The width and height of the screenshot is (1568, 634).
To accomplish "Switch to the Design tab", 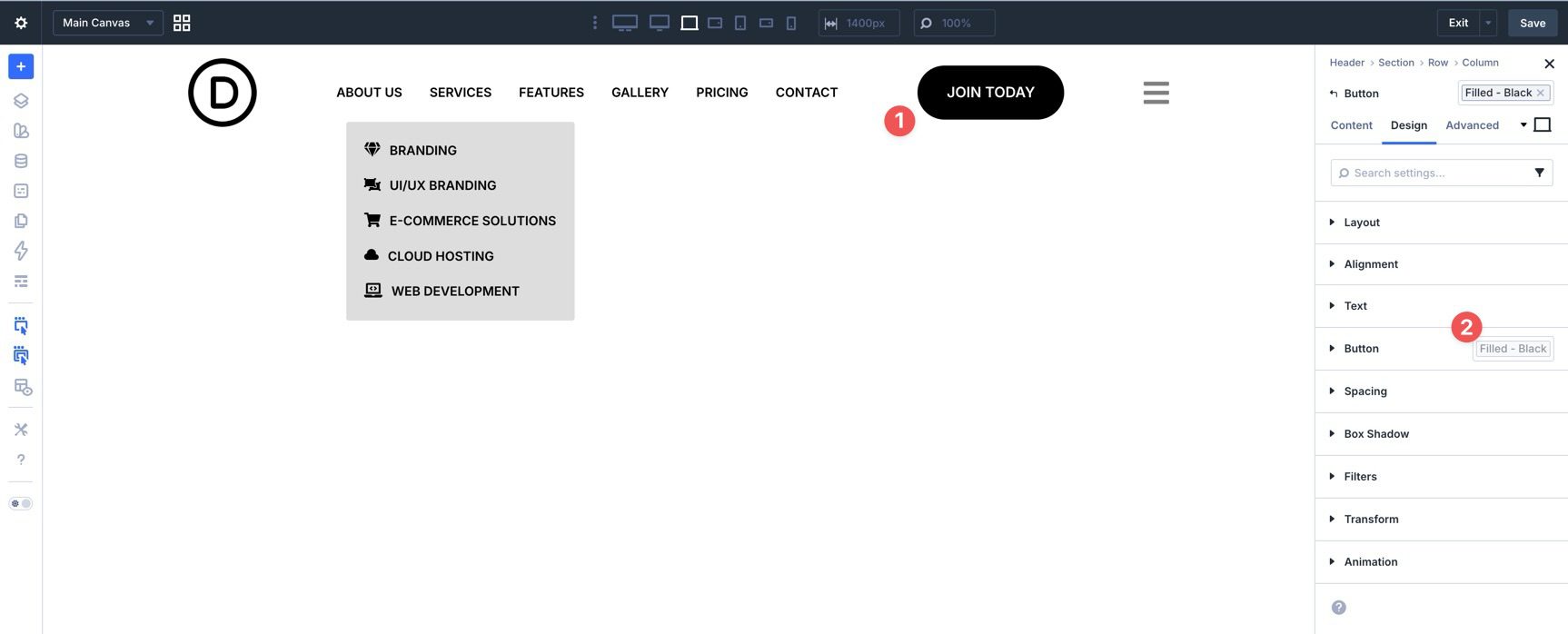I will (1408, 125).
